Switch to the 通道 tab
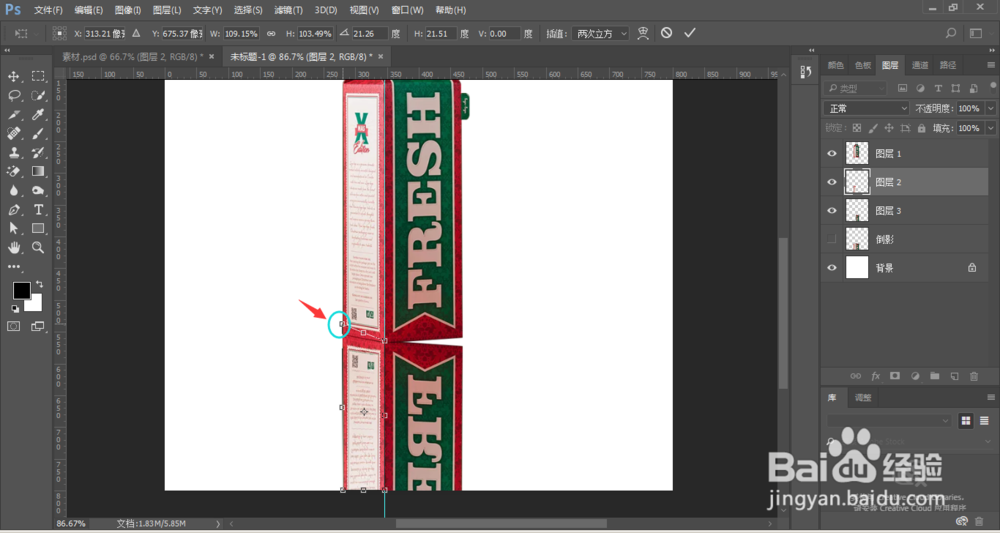Screen dimensions: 1000x533 [920, 65]
